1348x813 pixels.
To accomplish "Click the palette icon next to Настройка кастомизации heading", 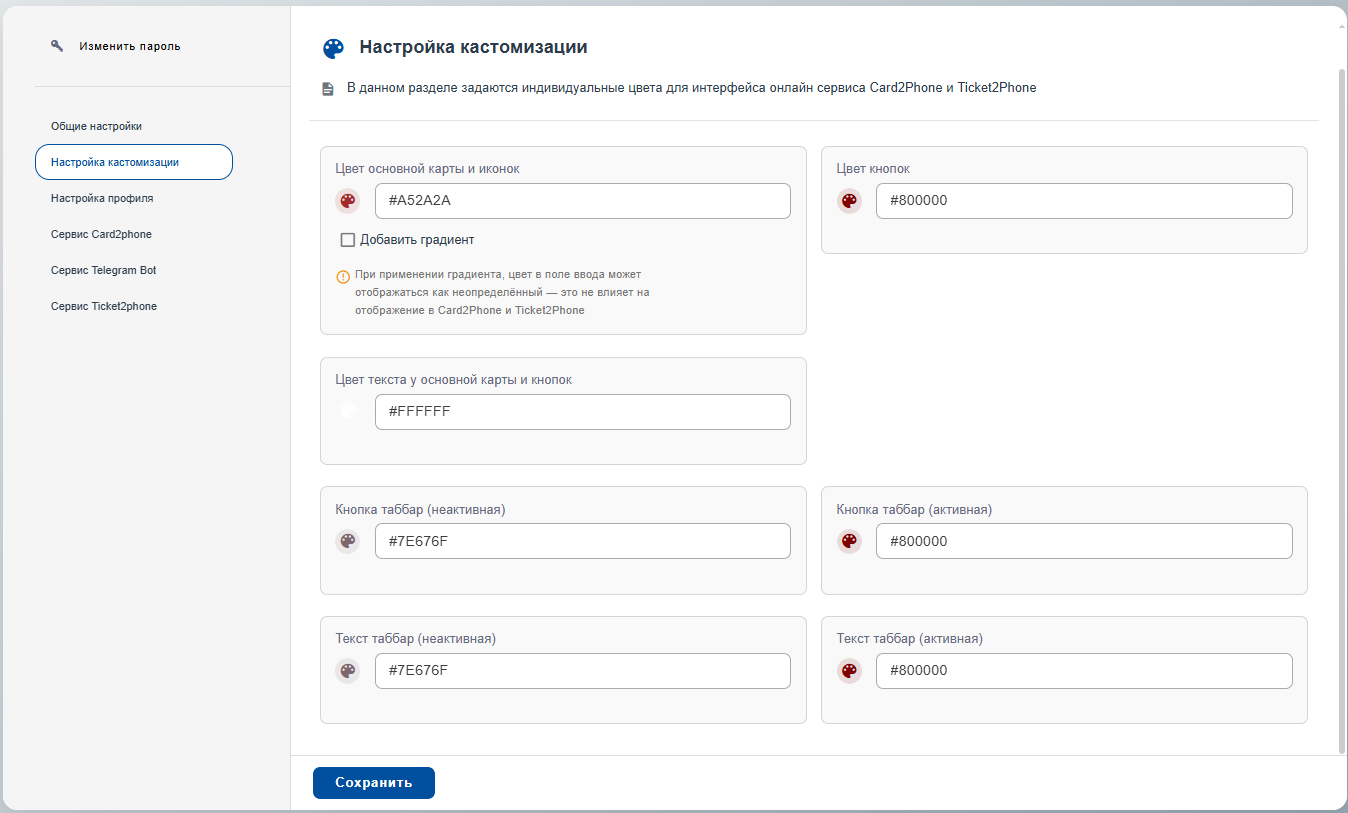I will 333,48.
